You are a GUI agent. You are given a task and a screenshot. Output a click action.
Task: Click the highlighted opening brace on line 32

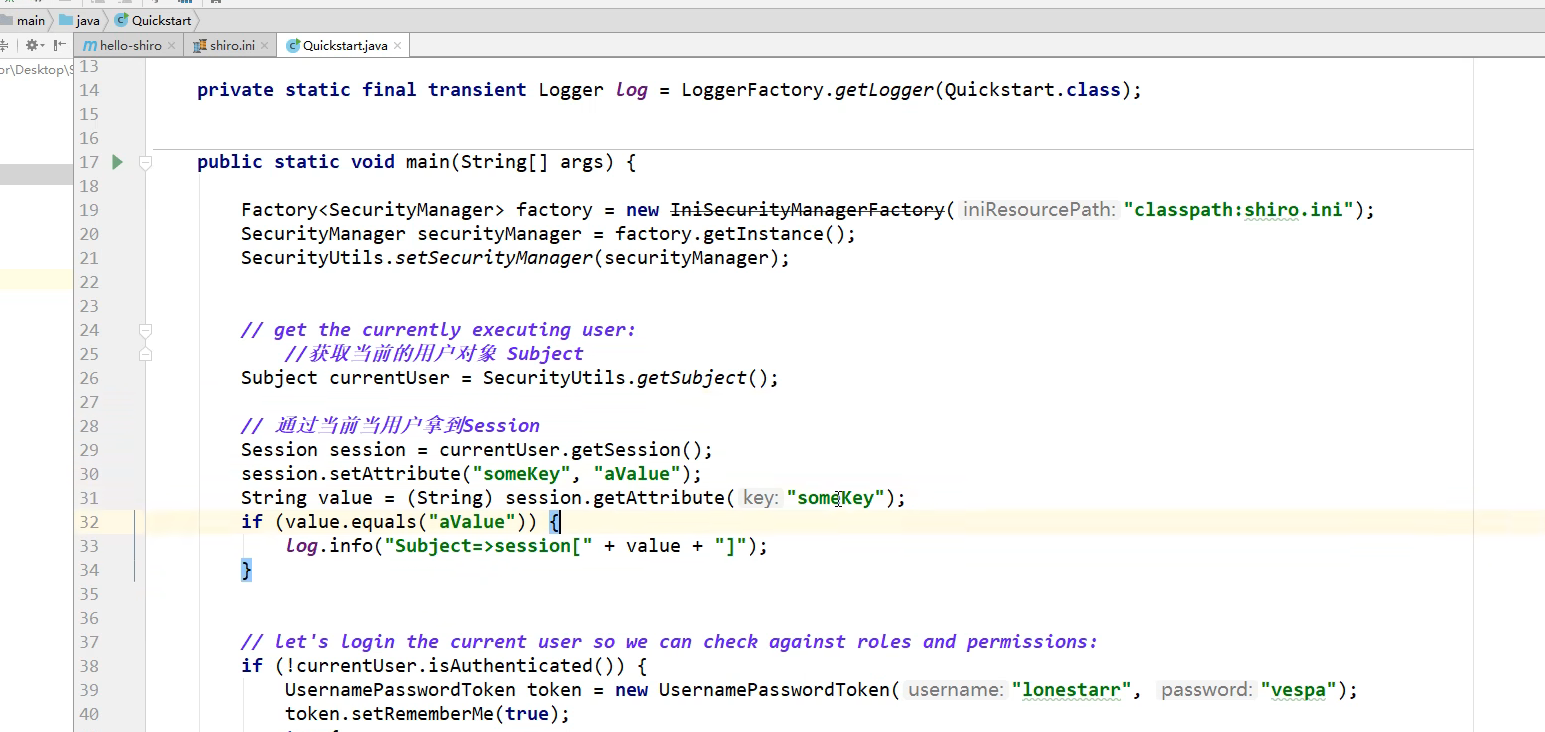point(555,522)
